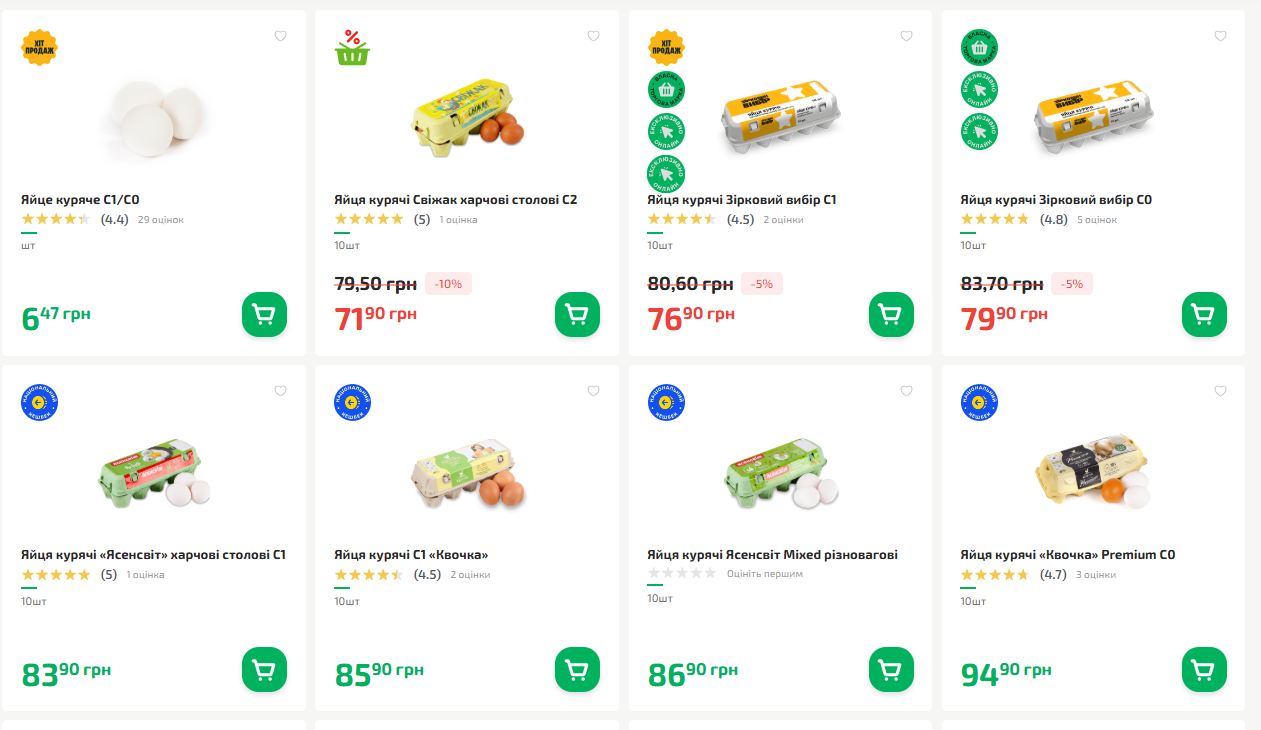Open Яйця курячі «Квочка» Premium С0 link
Image resolution: width=1261 pixels, height=730 pixels.
(1067, 555)
